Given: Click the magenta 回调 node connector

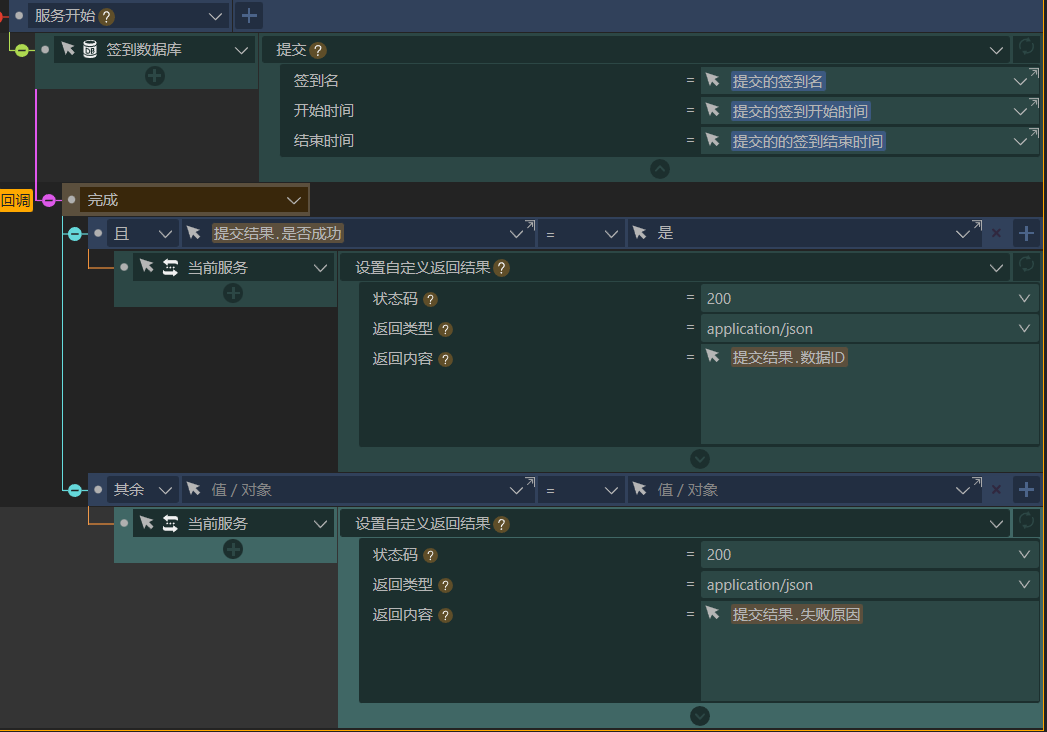Looking at the screenshot, I should click(49, 200).
